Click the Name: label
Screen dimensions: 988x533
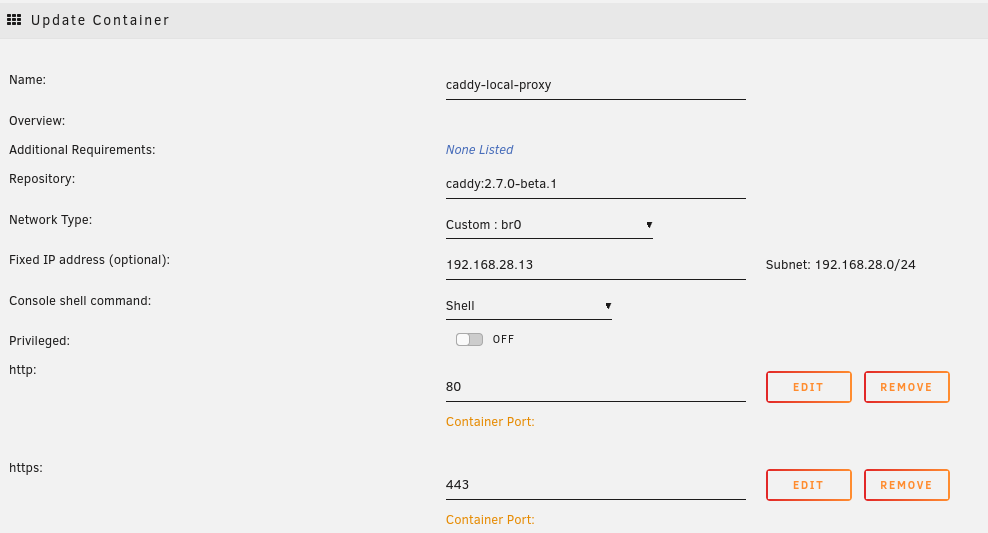click(x=27, y=80)
